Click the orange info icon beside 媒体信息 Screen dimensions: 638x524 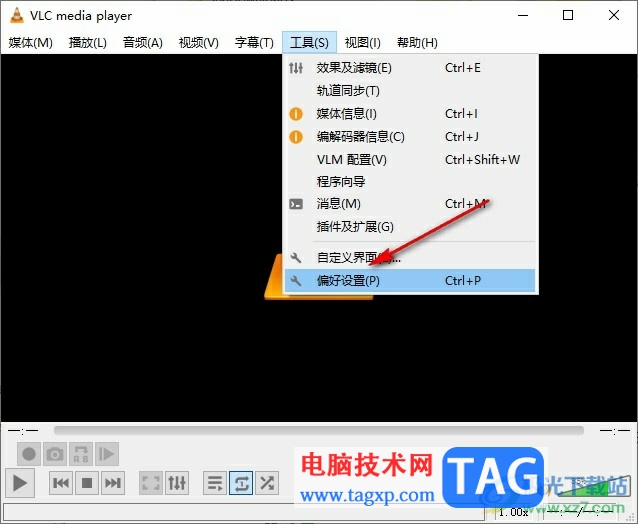(x=296, y=114)
